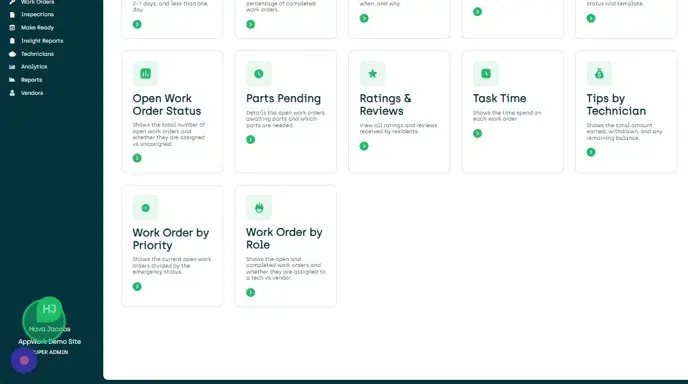
Task: Click the Work Order by Role title
Action: 284,238
